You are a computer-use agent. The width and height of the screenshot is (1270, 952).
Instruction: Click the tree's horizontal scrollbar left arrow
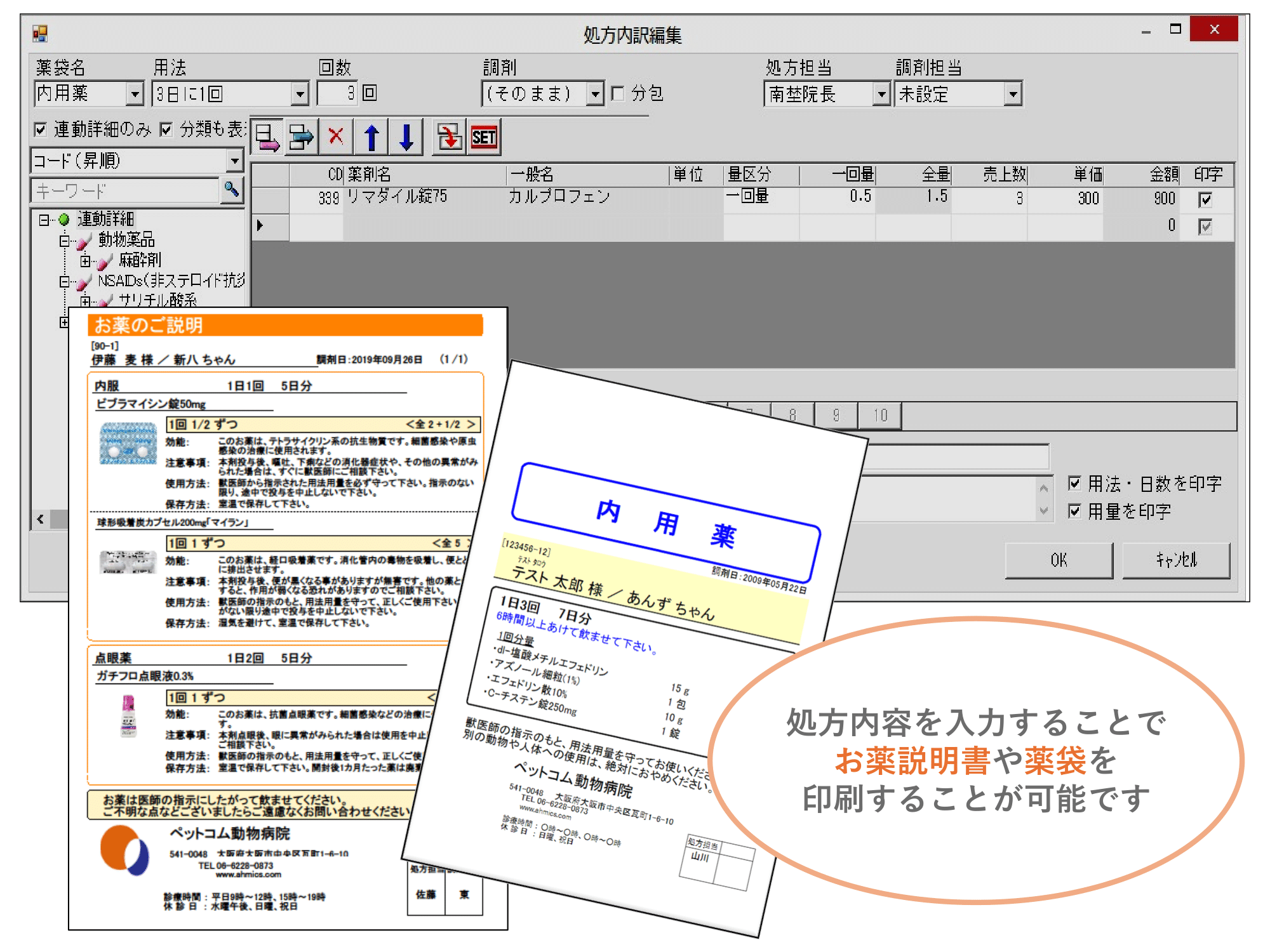tap(41, 519)
